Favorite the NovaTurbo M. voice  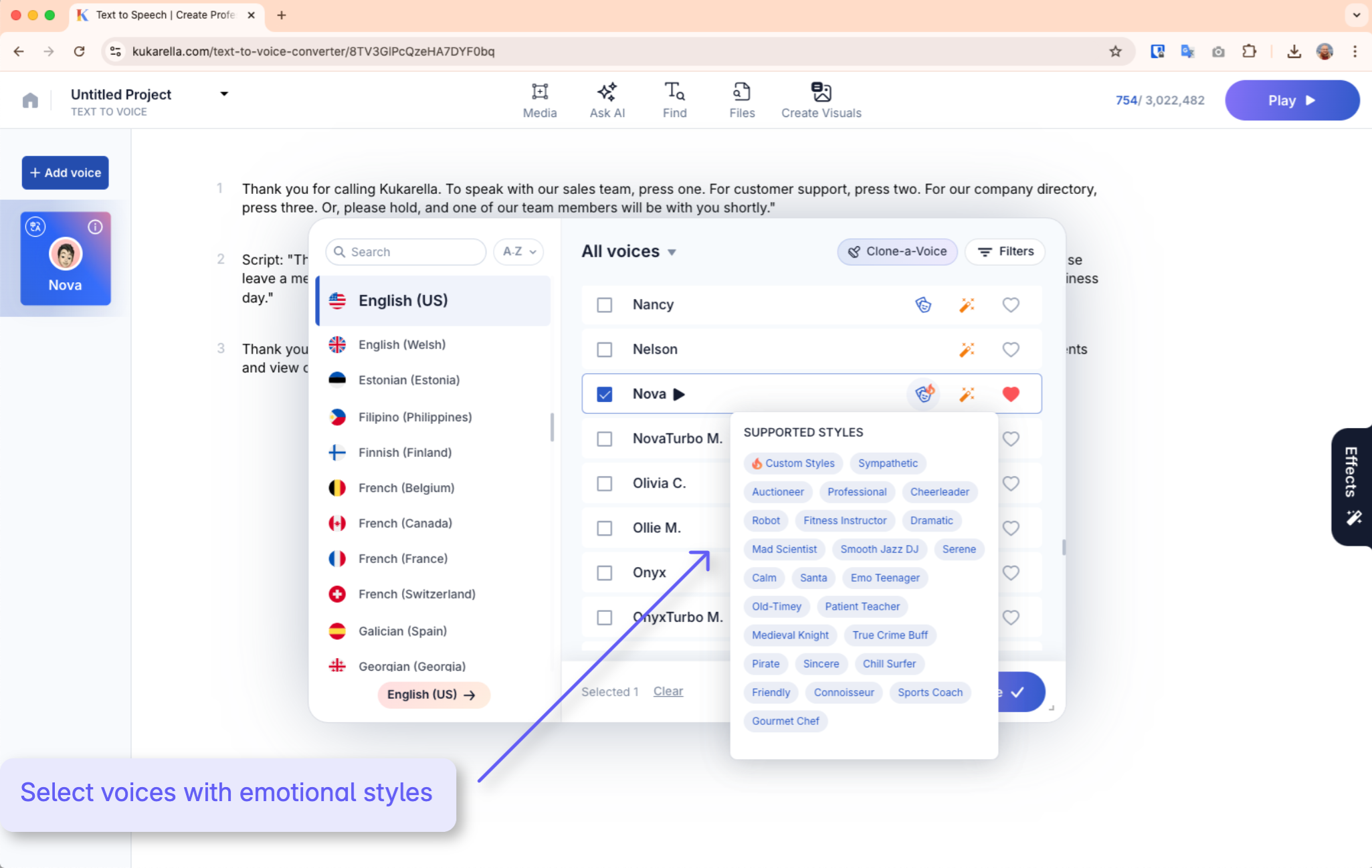point(1011,439)
